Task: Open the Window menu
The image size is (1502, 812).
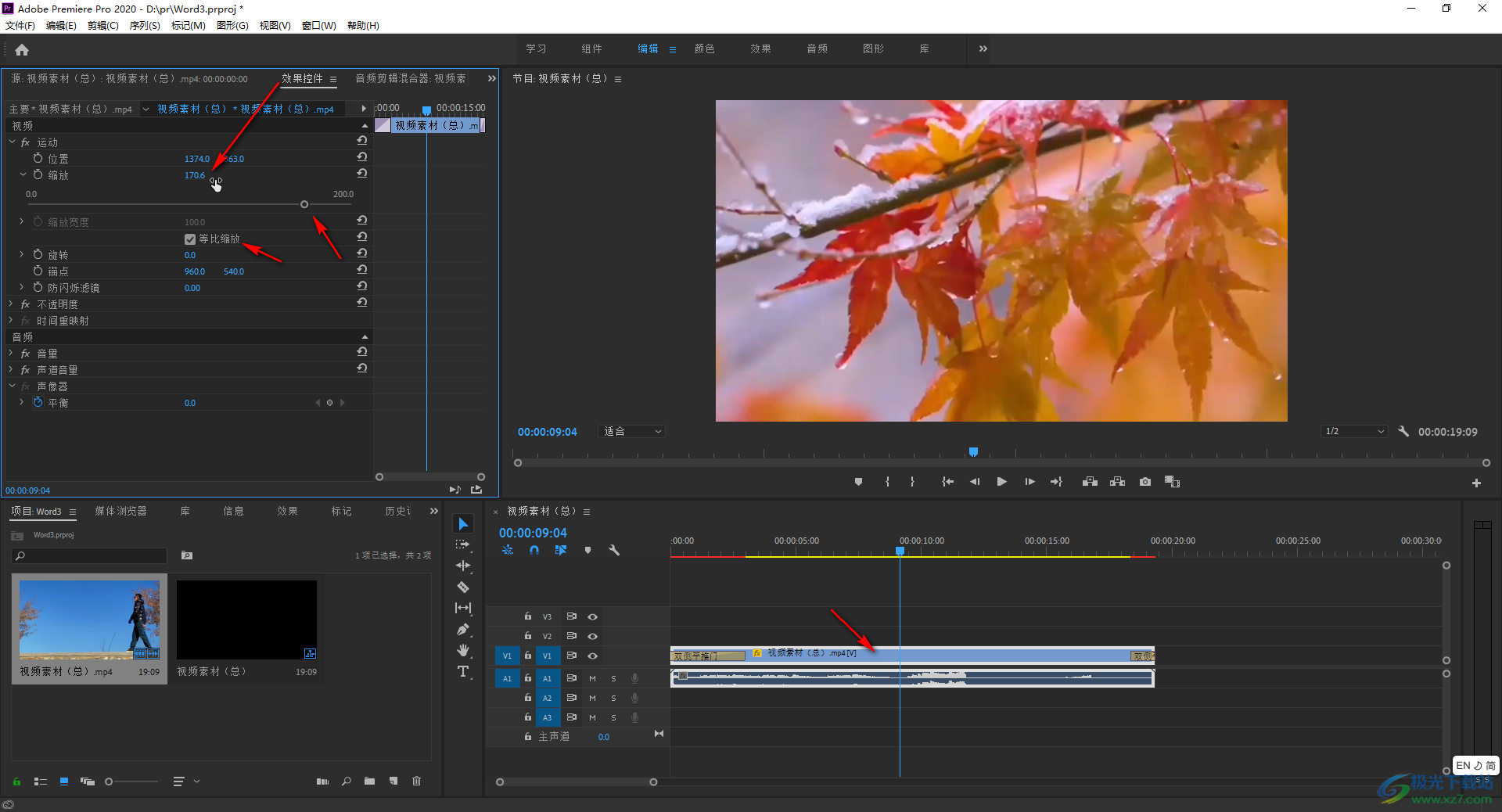Action: click(318, 25)
